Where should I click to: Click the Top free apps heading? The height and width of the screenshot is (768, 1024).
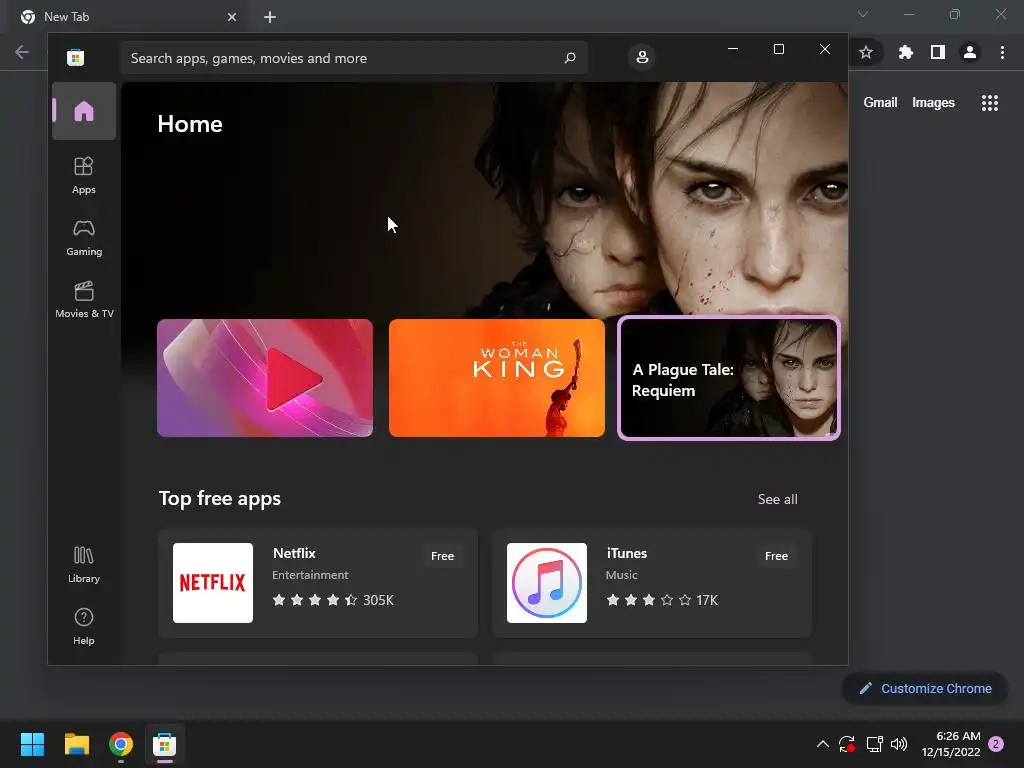[219, 498]
